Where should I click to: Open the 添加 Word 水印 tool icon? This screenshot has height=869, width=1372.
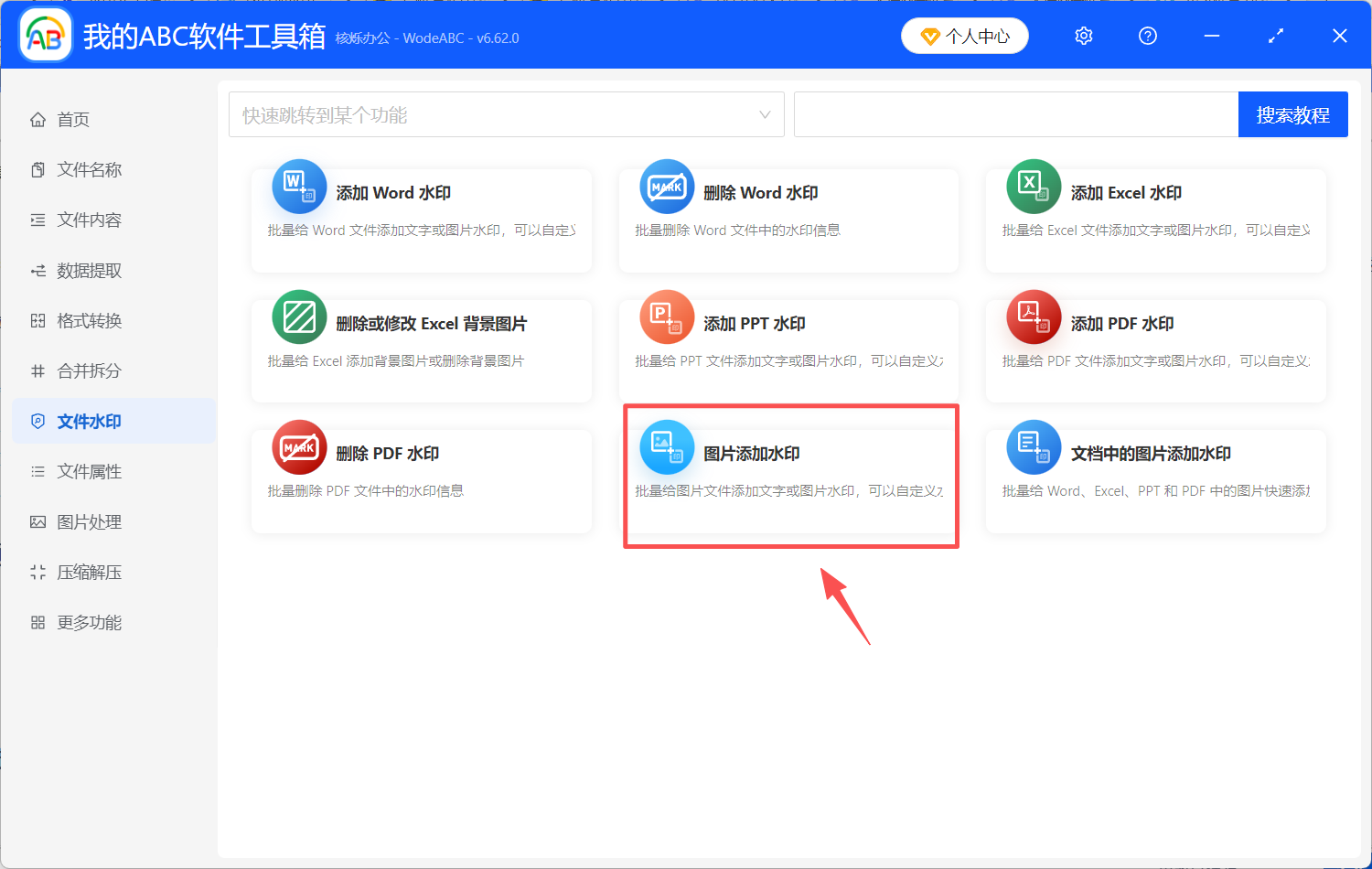[x=299, y=187]
